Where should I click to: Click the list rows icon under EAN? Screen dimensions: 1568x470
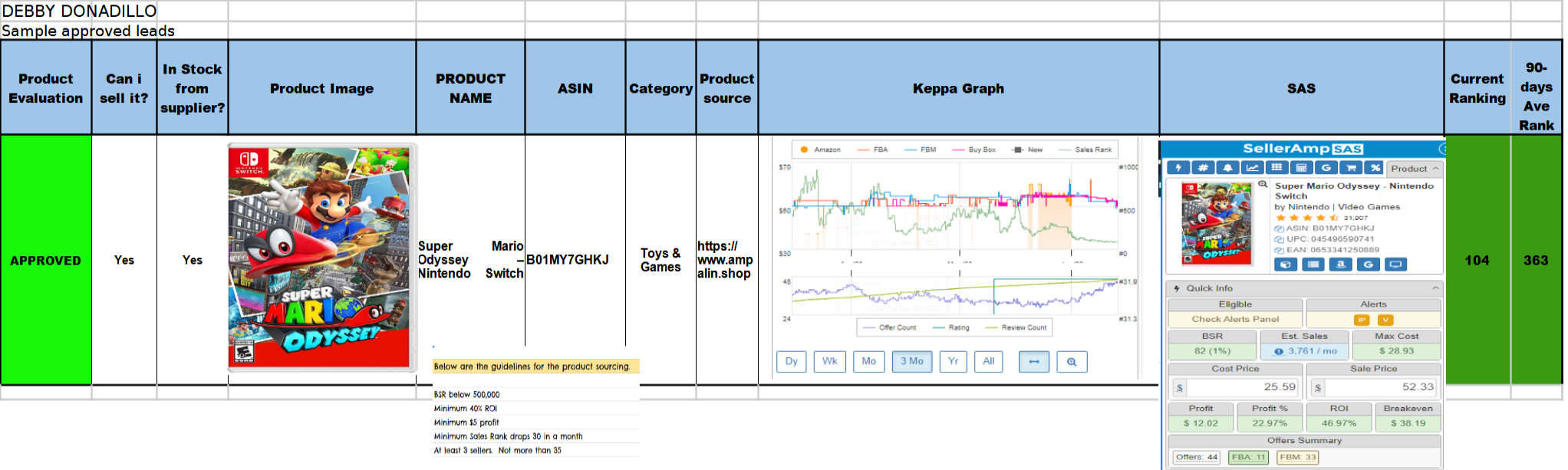[x=1313, y=265]
